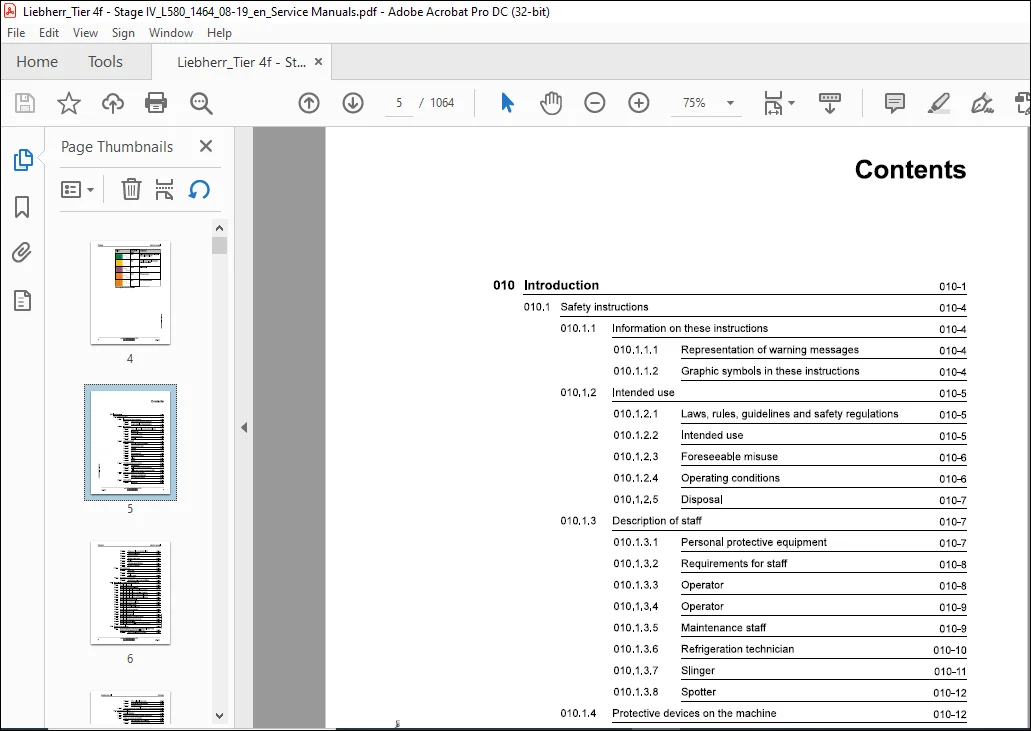
Task: Close the Page Thumbnails panel
Action: [x=206, y=146]
